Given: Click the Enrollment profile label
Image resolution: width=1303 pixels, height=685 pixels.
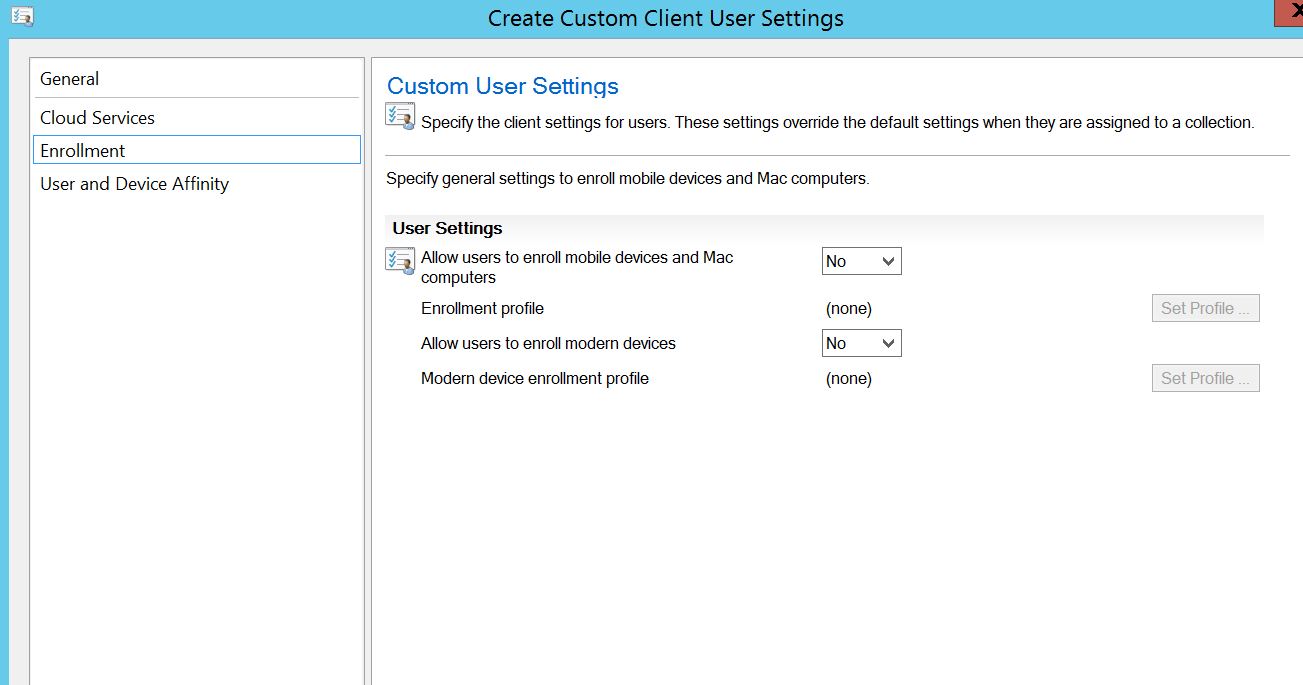Looking at the screenshot, I should (x=482, y=308).
